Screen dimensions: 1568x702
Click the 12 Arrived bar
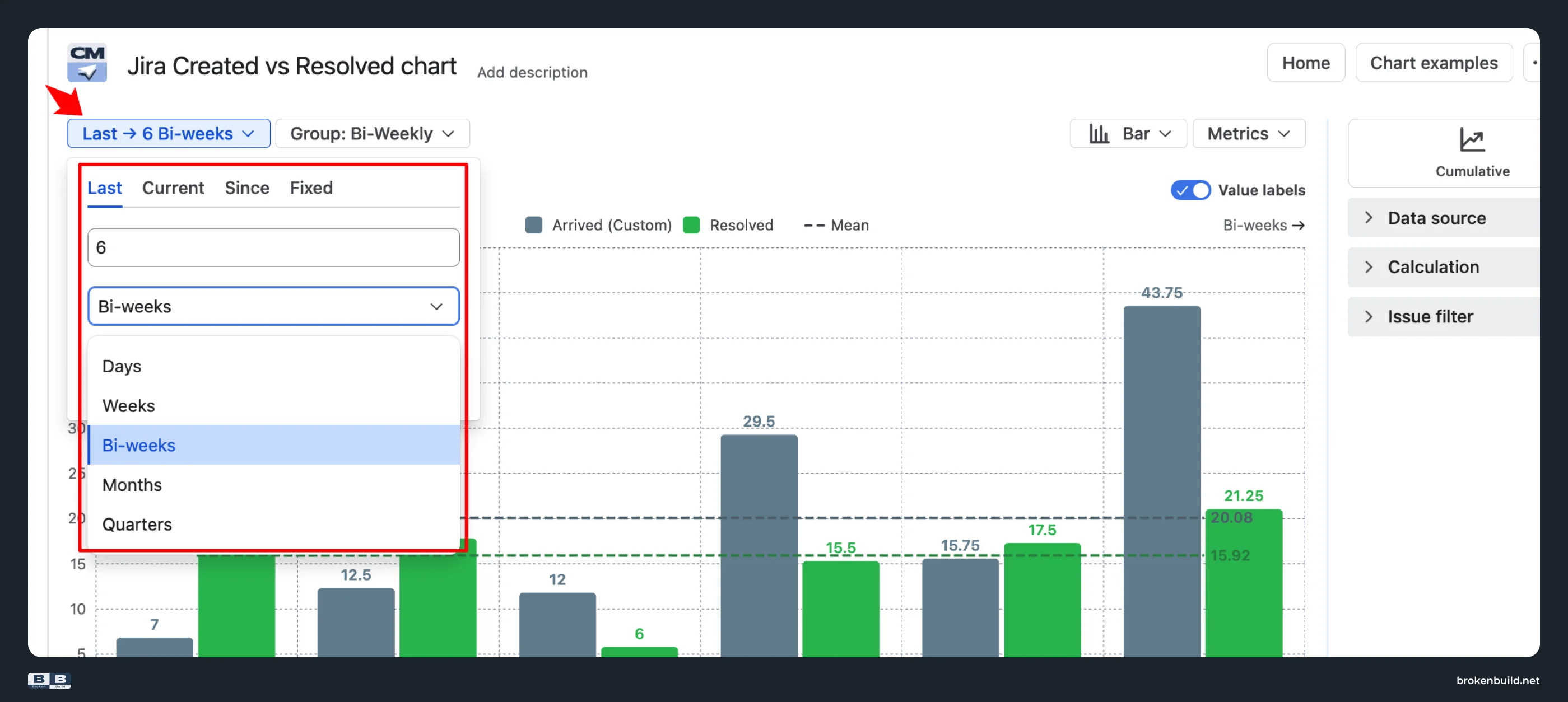(557, 624)
